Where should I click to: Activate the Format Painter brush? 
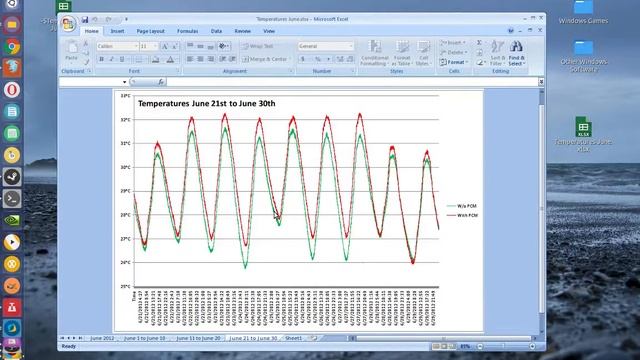86,62
